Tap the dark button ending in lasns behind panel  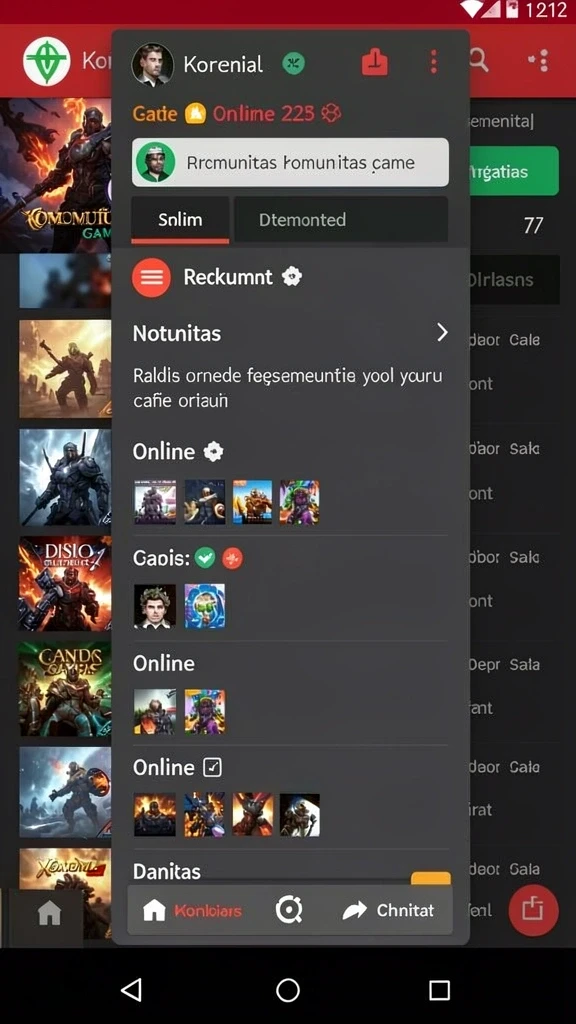[514, 280]
